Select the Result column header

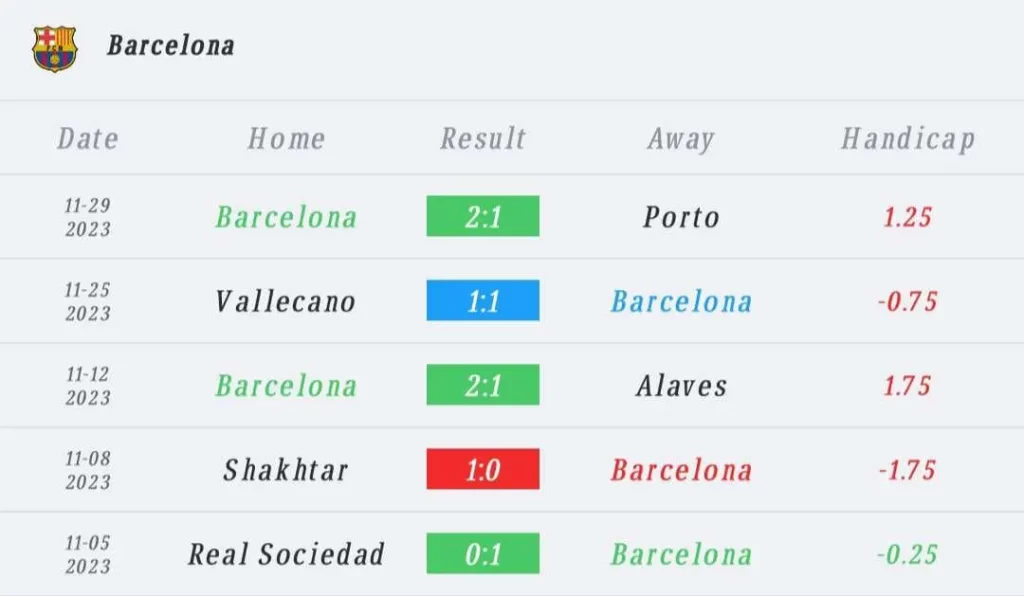coord(483,139)
